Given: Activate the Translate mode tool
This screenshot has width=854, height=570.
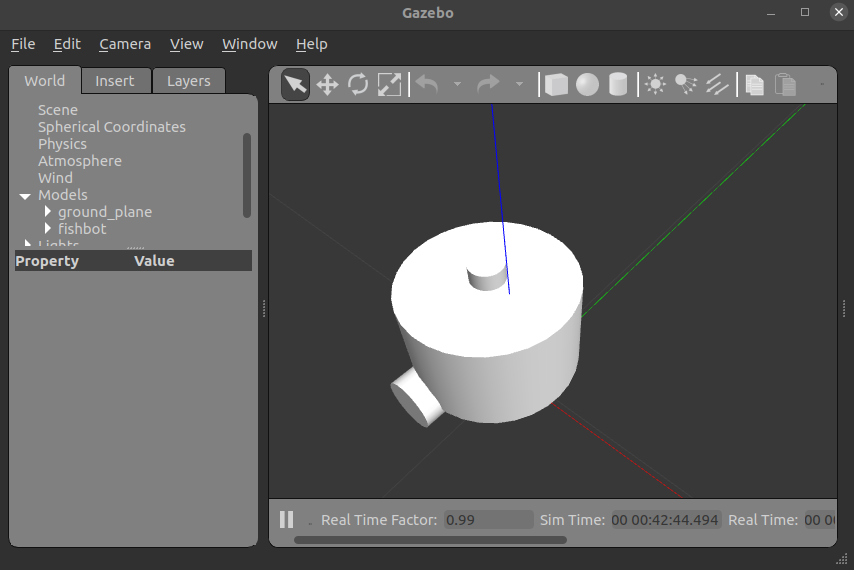Looking at the screenshot, I should tap(327, 85).
